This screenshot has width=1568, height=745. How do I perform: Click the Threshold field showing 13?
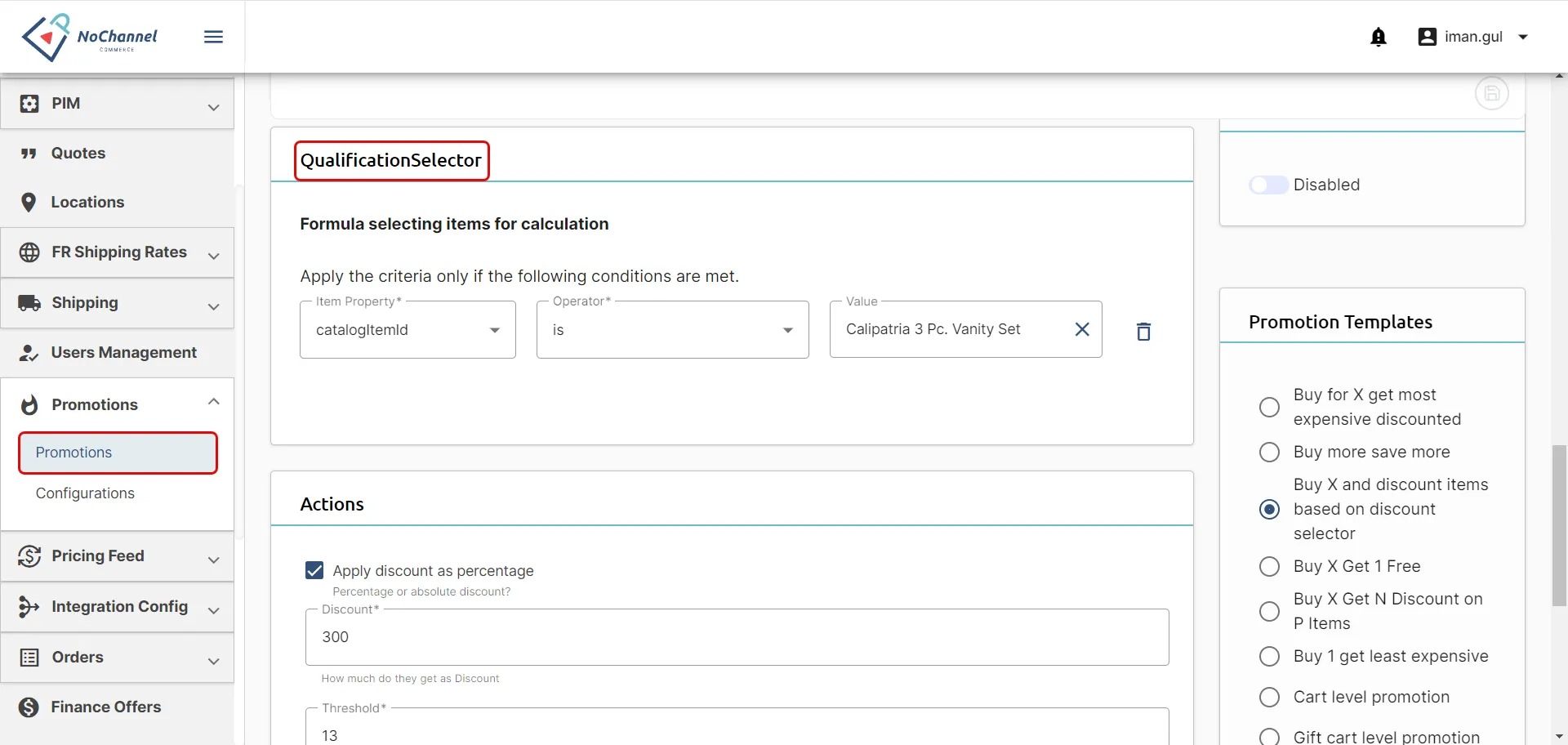737,727
